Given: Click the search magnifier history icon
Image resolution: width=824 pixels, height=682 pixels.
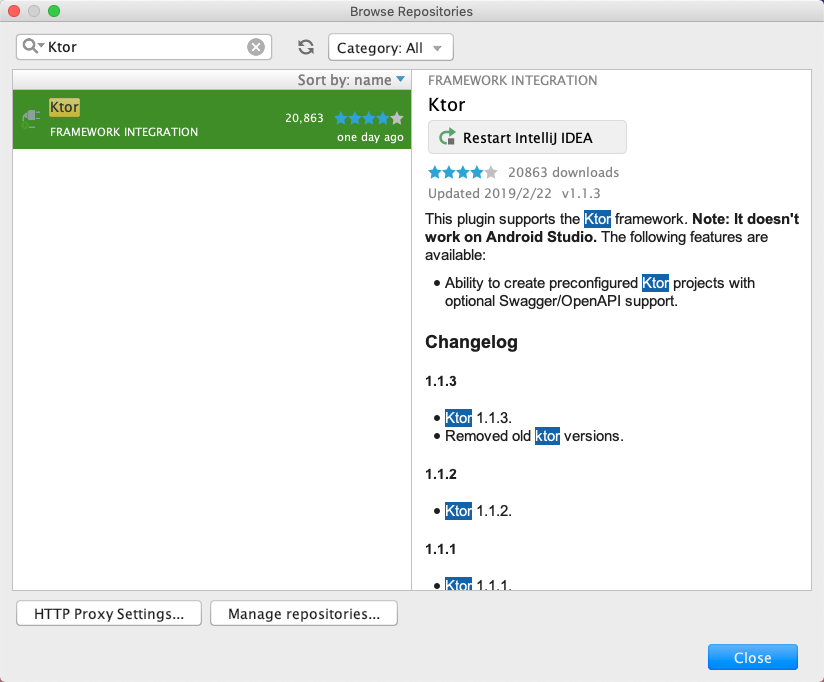Looking at the screenshot, I should pyautogui.click(x=33, y=46).
